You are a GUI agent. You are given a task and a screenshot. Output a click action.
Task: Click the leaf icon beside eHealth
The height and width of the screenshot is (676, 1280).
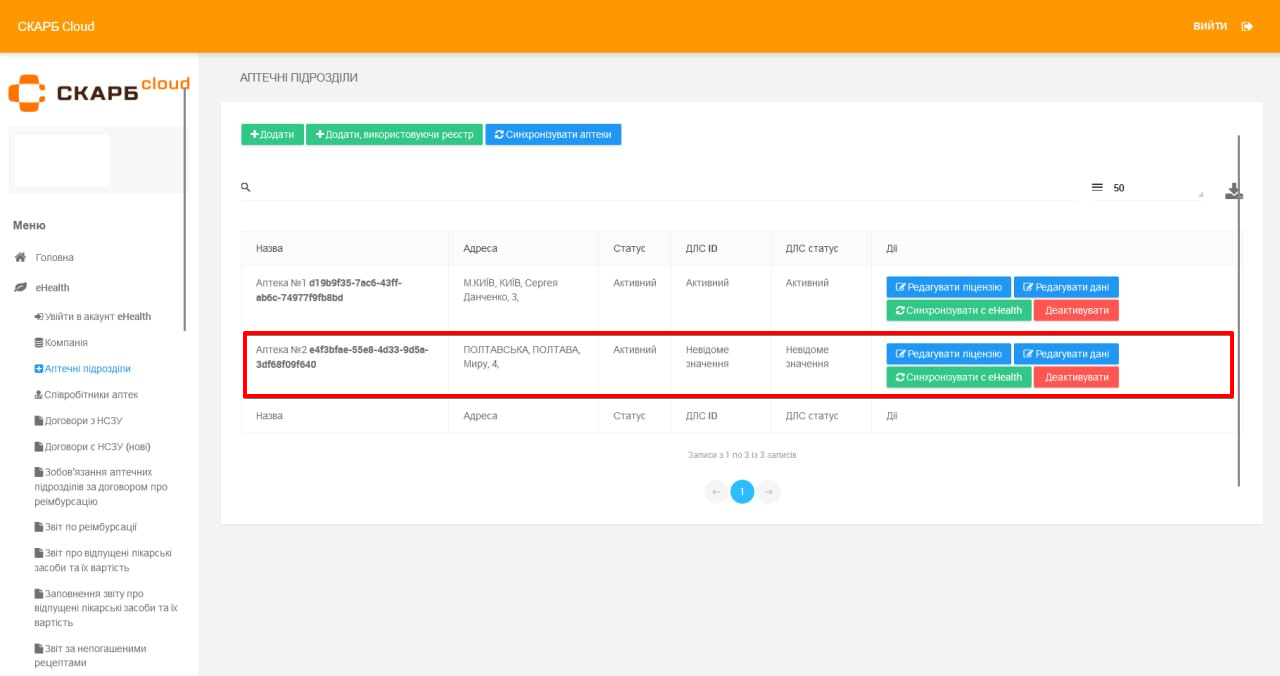pyautogui.click(x=20, y=288)
